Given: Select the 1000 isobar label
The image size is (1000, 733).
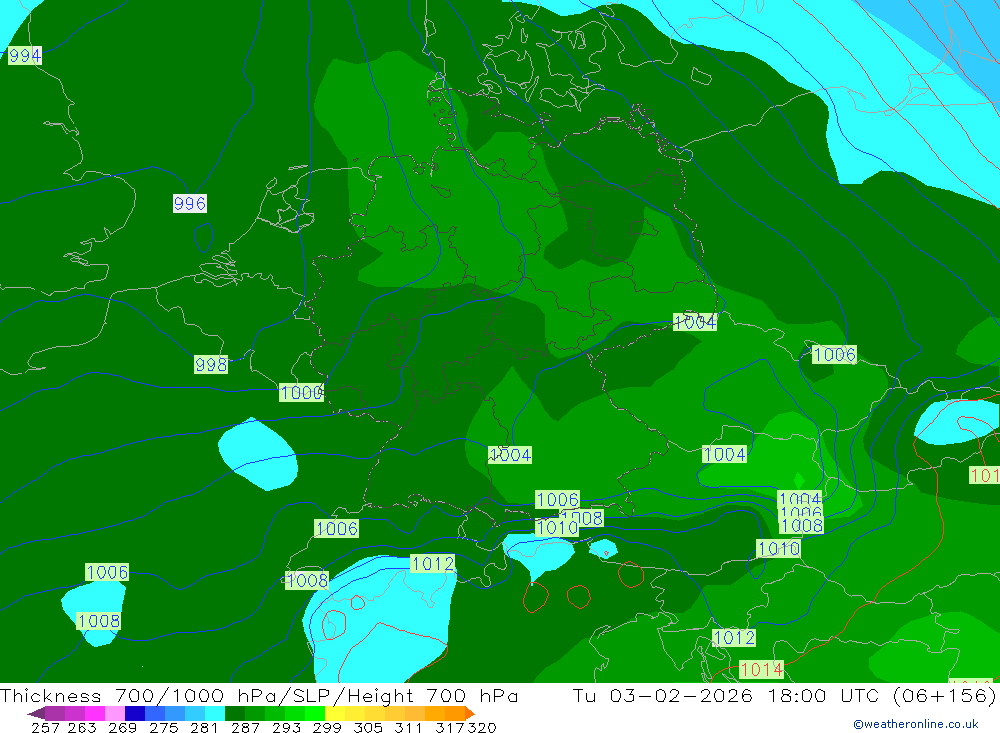Looking at the screenshot, I should pos(301,392).
